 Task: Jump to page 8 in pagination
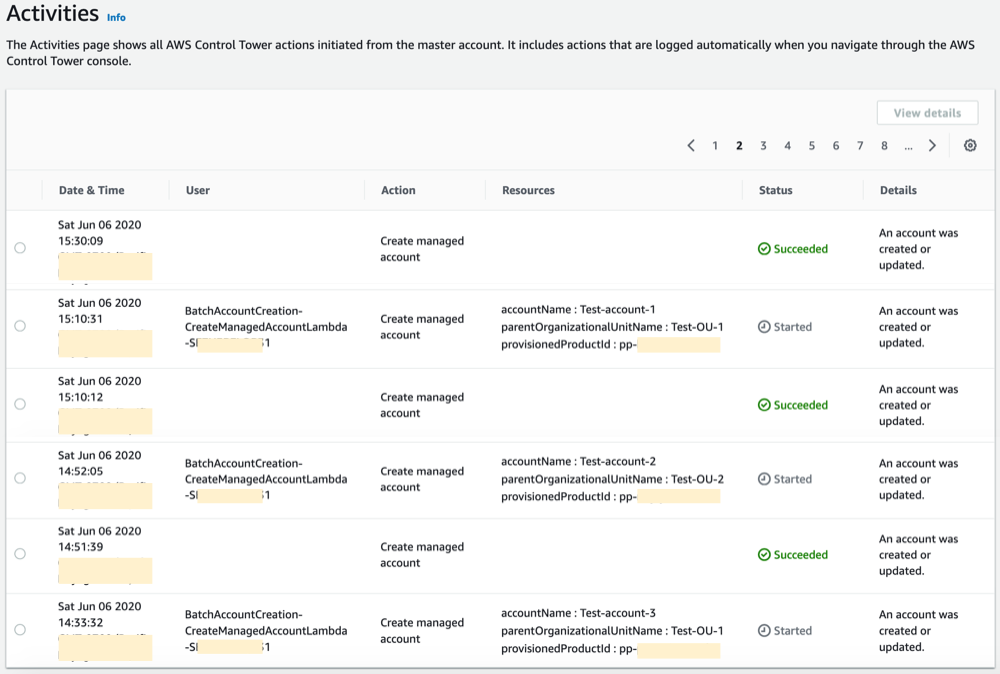pos(884,145)
